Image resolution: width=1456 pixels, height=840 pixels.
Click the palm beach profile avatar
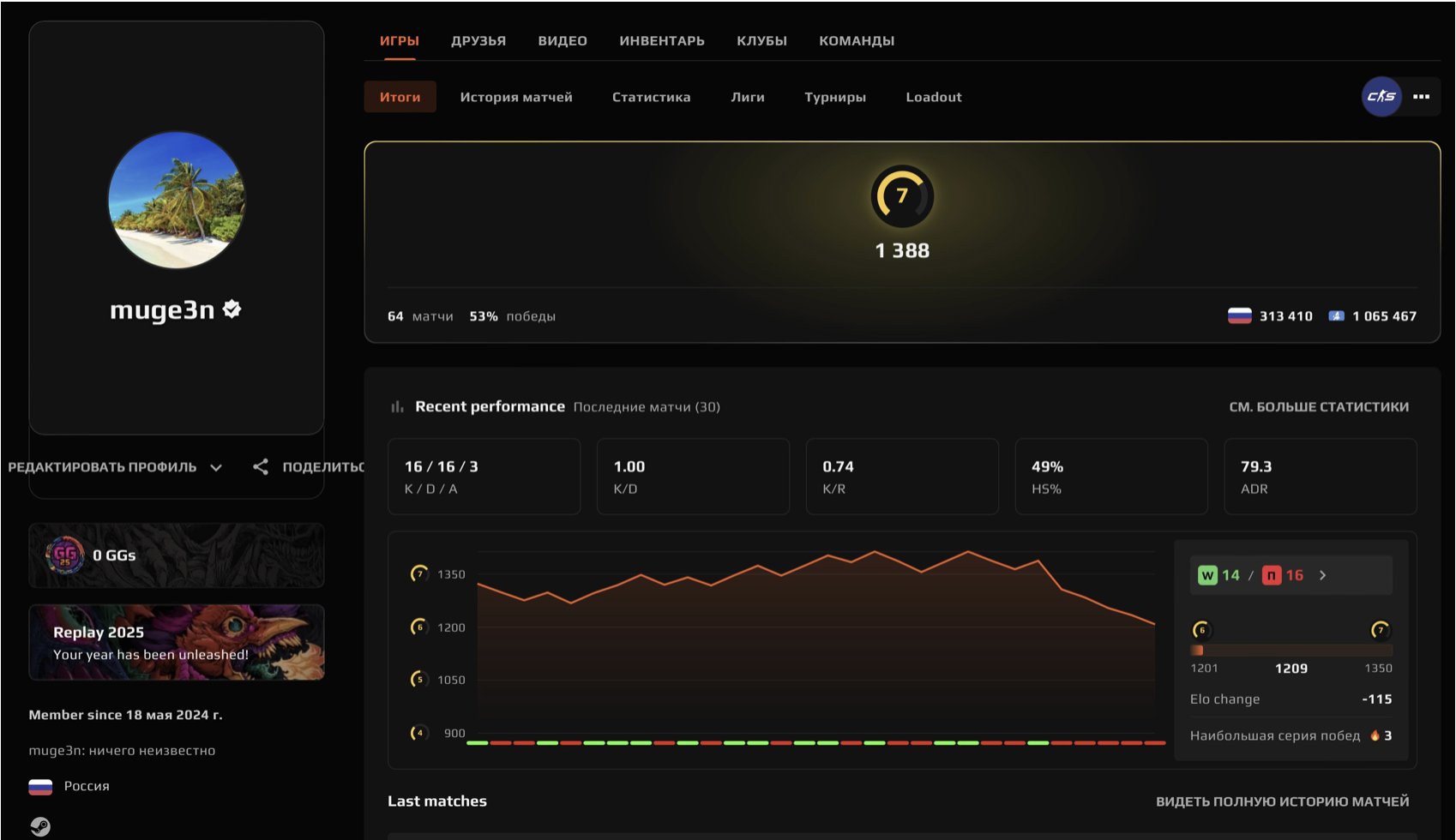177,200
